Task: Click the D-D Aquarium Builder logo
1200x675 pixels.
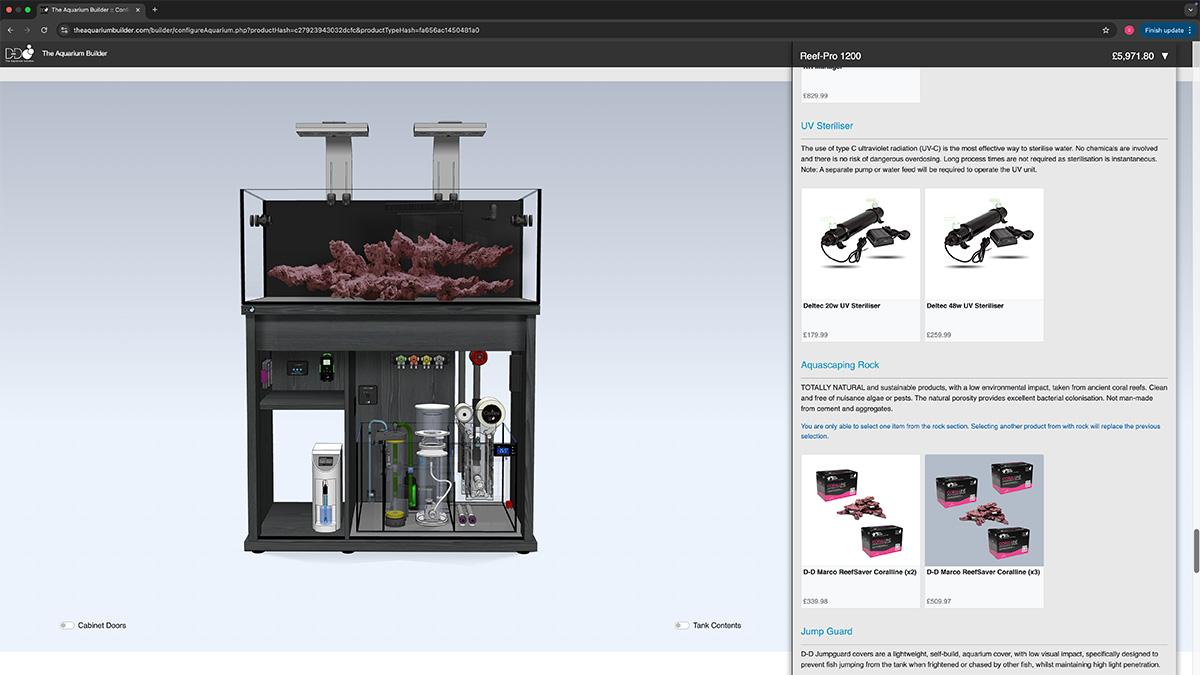Action: click(19, 53)
